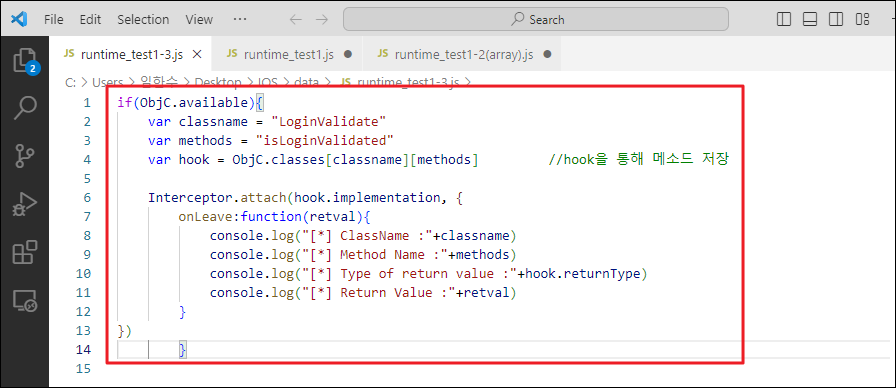
Task: Toggle the bottom panel layout icon
Action: click(x=810, y=19)
